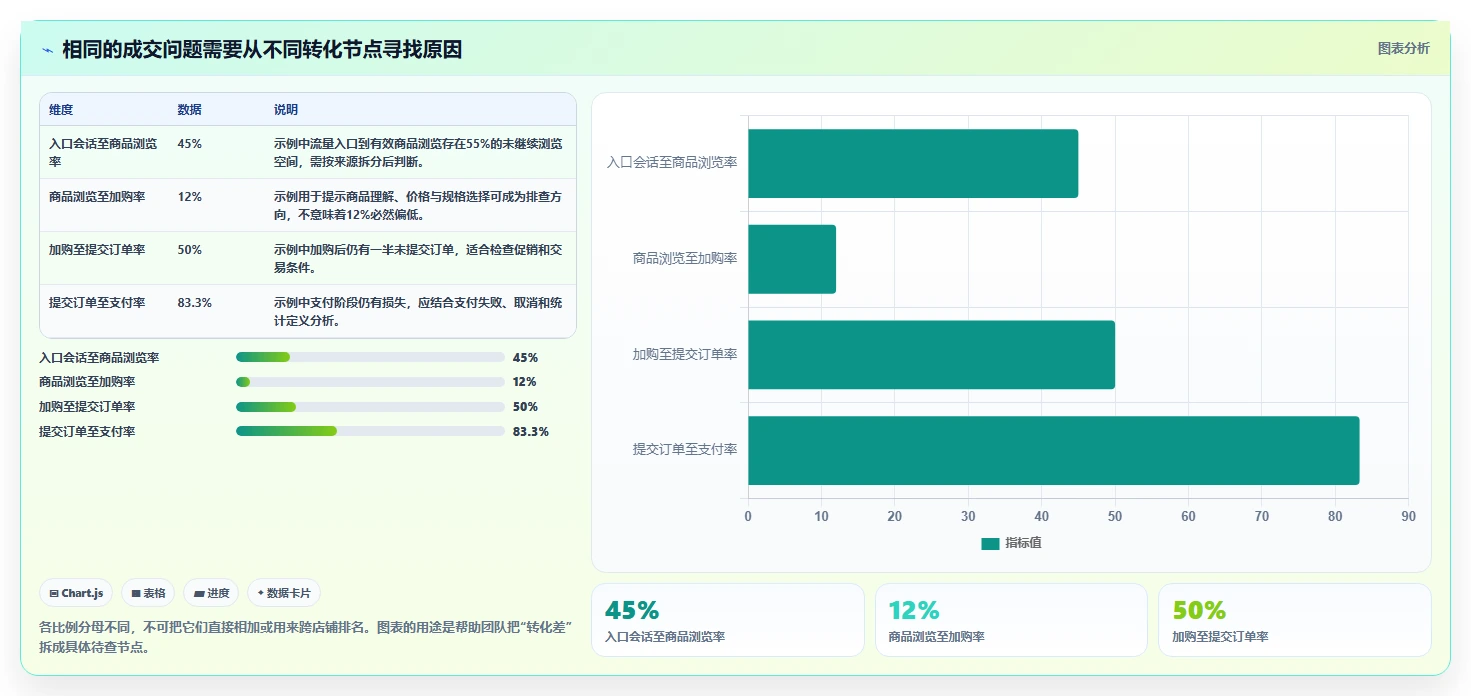This screenshot has height=696, width=1471.
Task: Click x-axis tick label 90
Action: (x=1408, y=517)
